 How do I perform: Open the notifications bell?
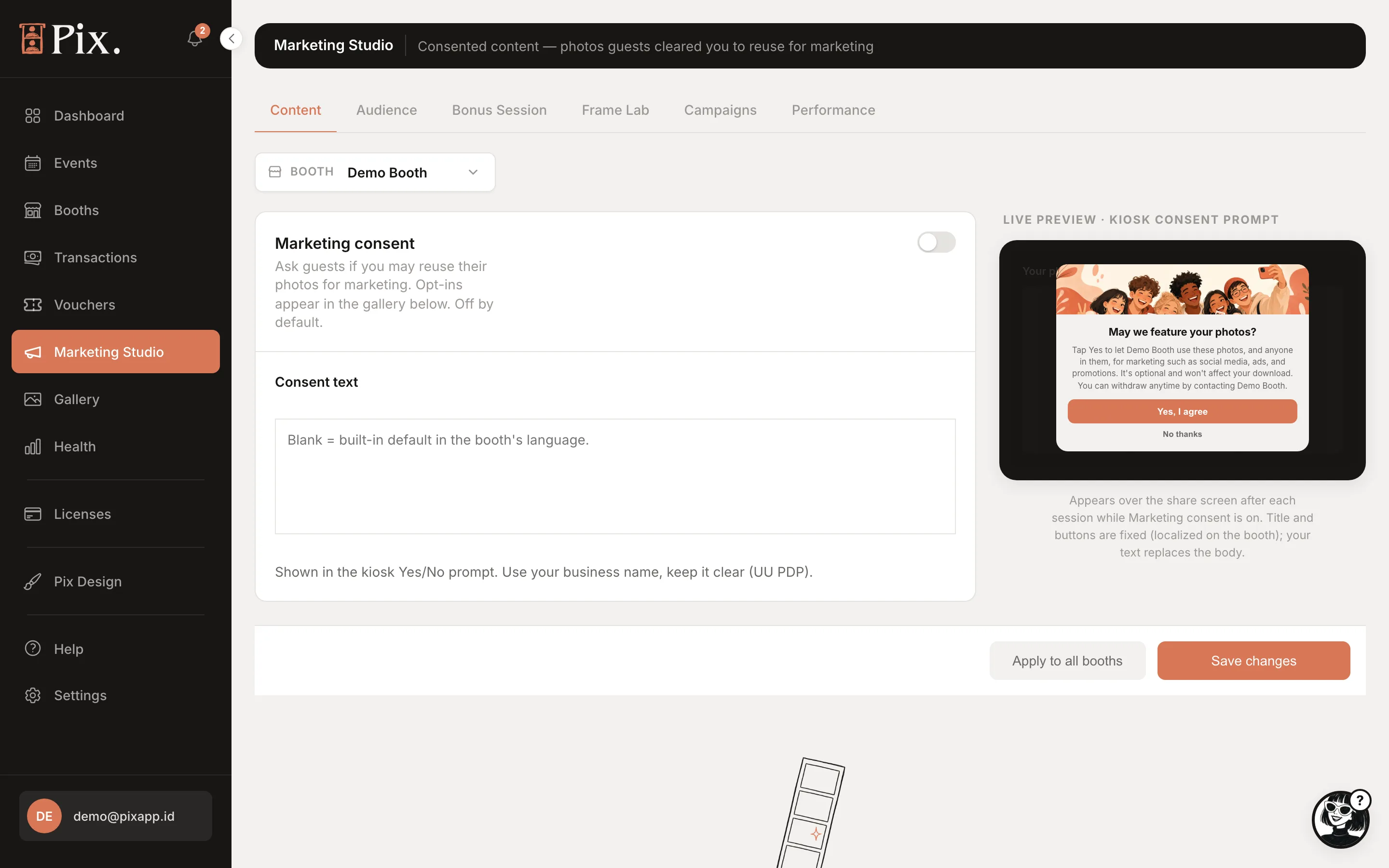coord(195,39)
